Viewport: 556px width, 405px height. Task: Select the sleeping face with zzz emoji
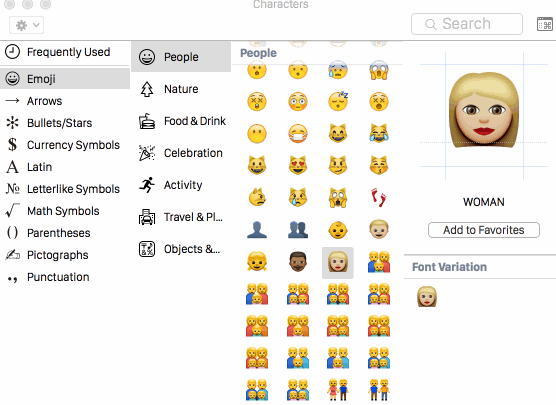coord(338,101)
